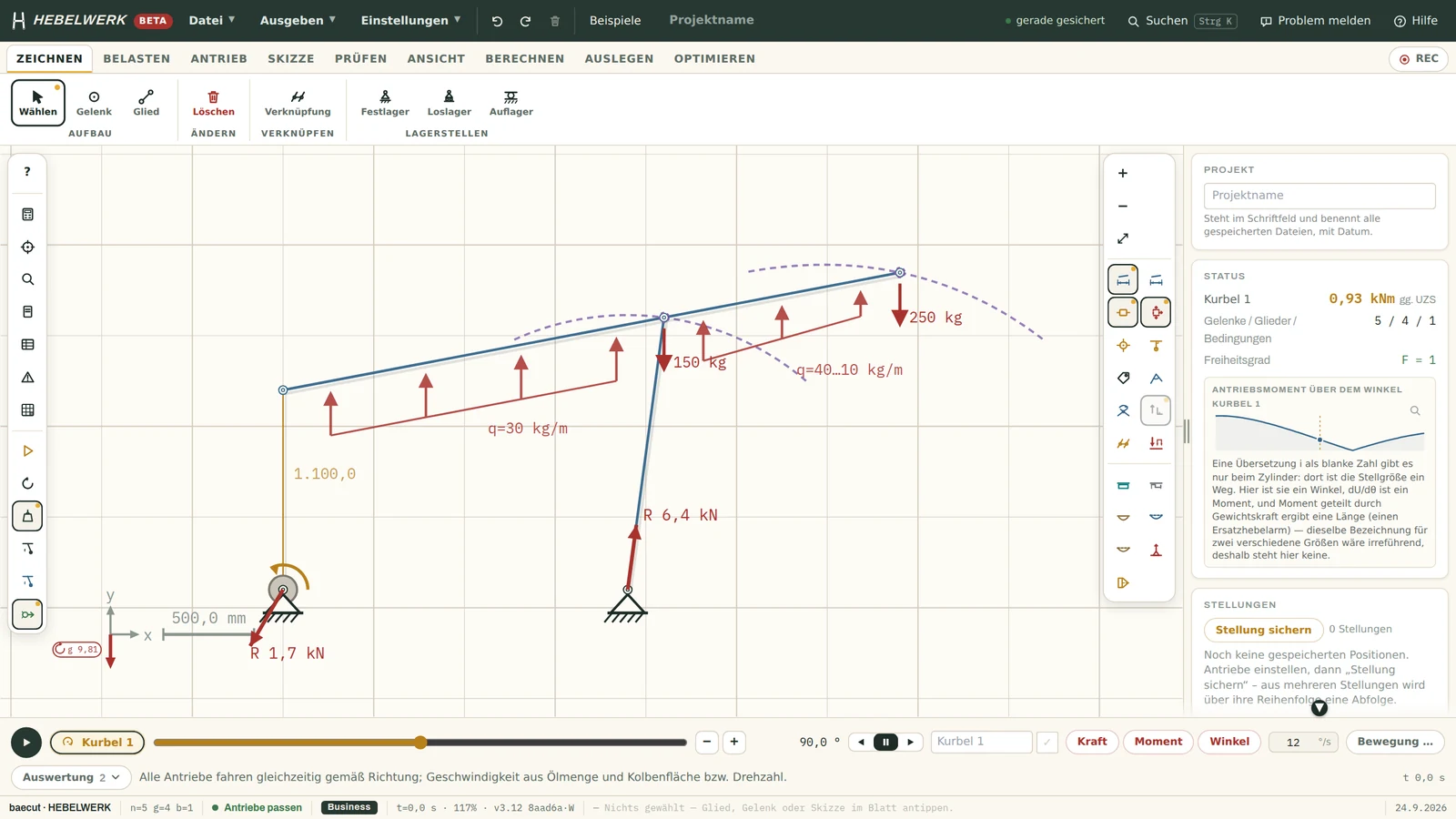The height and width of the screenshot is (819, 1456).
Task: Zoom out with the minus icon
Action: click(1123, 206)
